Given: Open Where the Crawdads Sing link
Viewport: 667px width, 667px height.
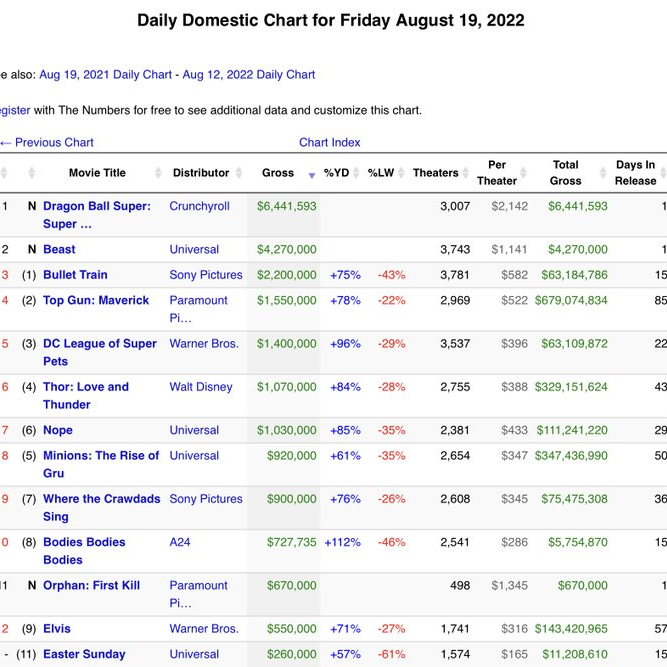Looking at the screenshot, I should 102,507.
